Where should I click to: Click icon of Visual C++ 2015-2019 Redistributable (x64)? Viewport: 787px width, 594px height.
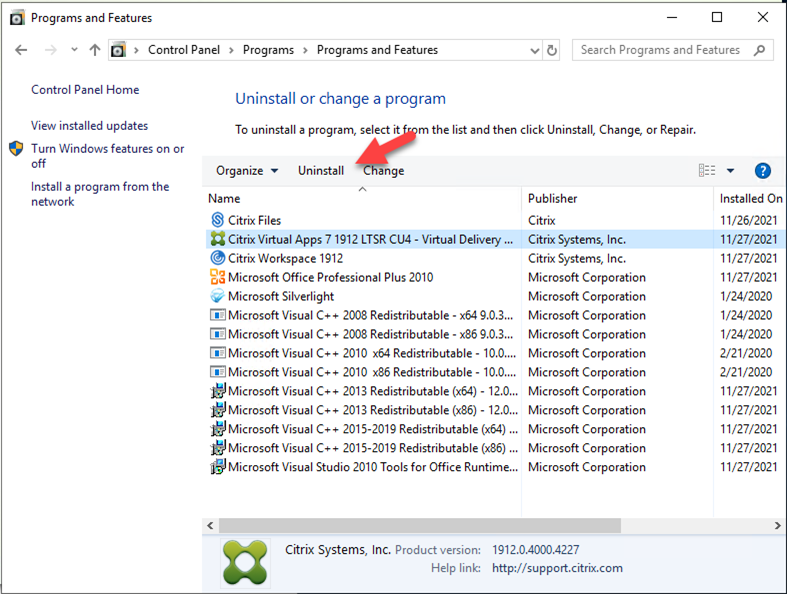[x=217, y=429]
